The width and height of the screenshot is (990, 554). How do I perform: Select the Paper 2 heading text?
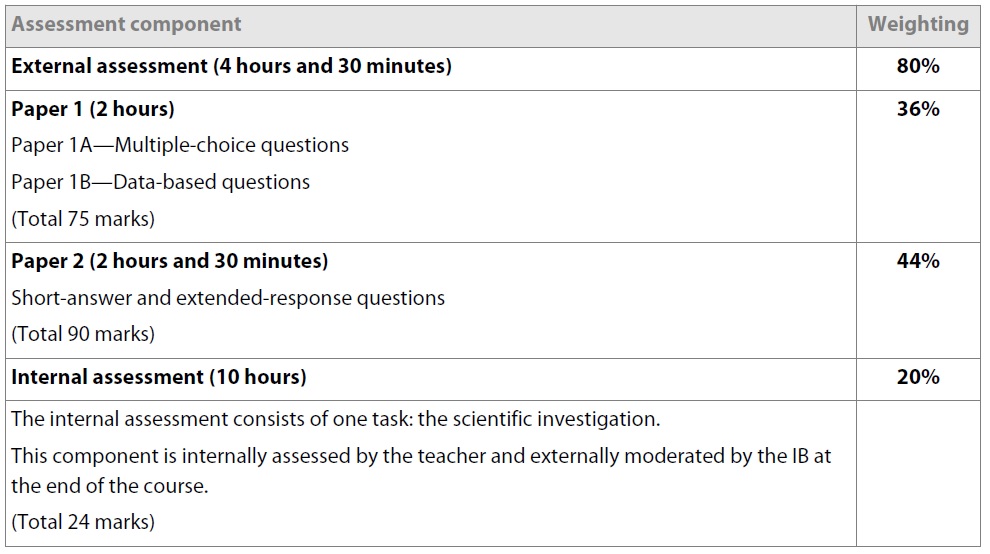pos(169,262)
